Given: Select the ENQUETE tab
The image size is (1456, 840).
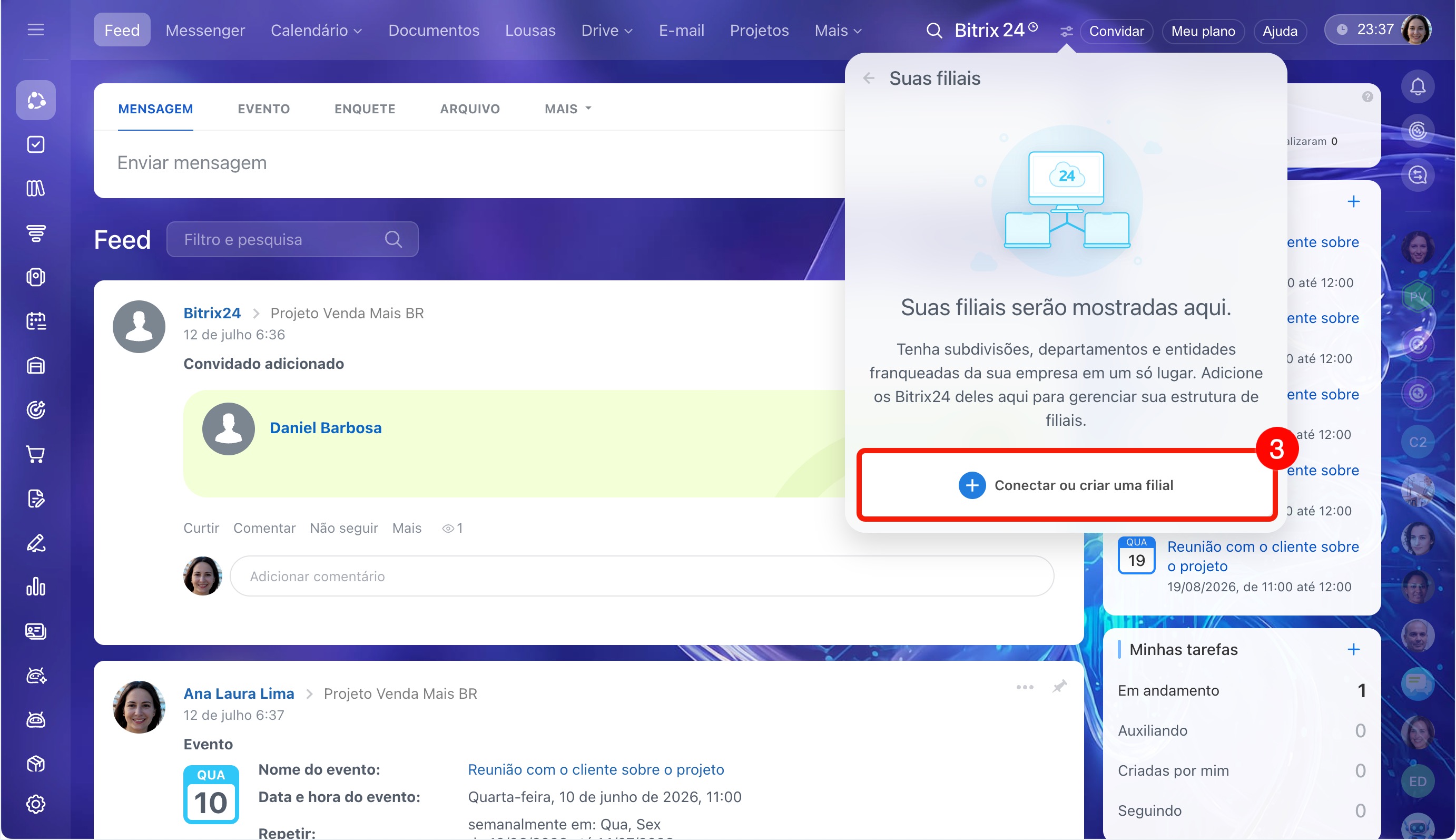Looking at the screenshot, I should pyautogui.click(x=365, y=109).
